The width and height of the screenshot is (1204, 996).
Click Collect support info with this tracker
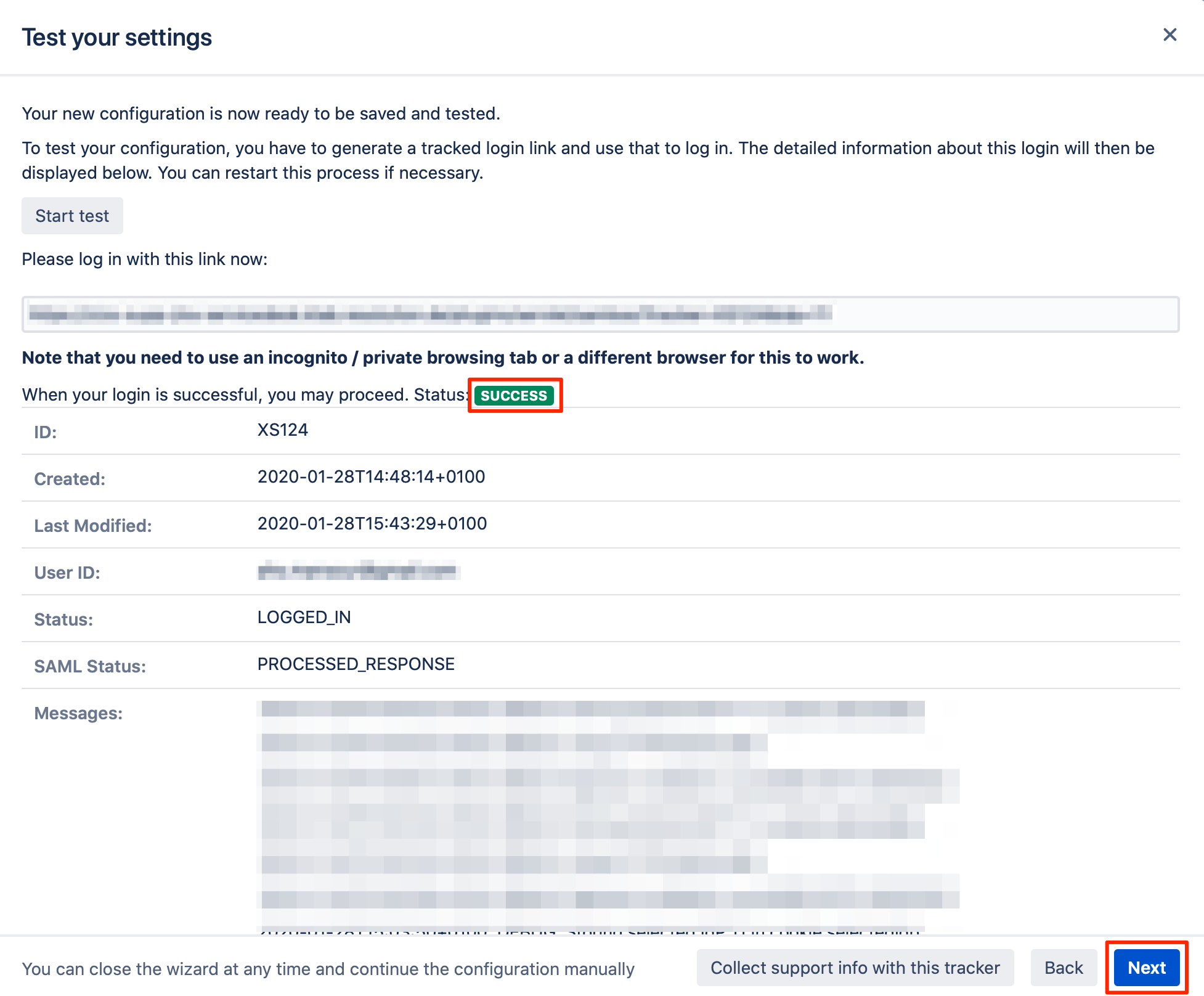point(855,968)
